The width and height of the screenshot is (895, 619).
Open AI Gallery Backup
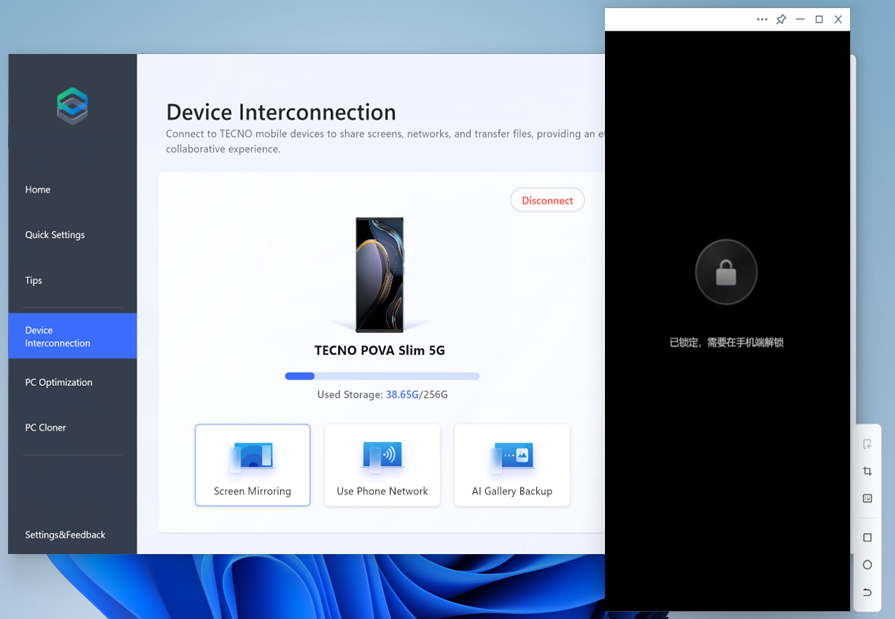point(512,465)
